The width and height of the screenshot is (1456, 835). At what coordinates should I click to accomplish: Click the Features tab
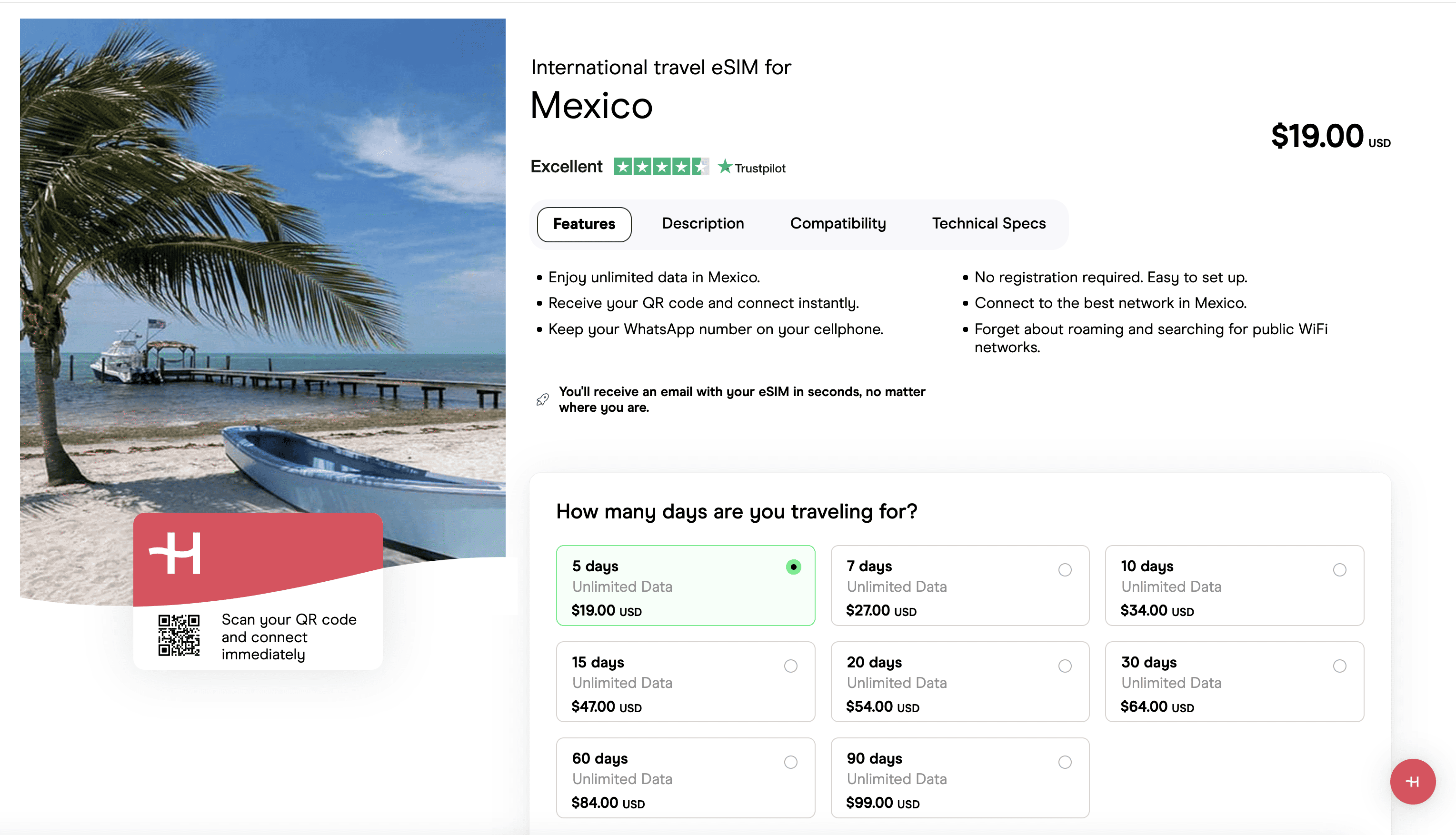(584, 224)
